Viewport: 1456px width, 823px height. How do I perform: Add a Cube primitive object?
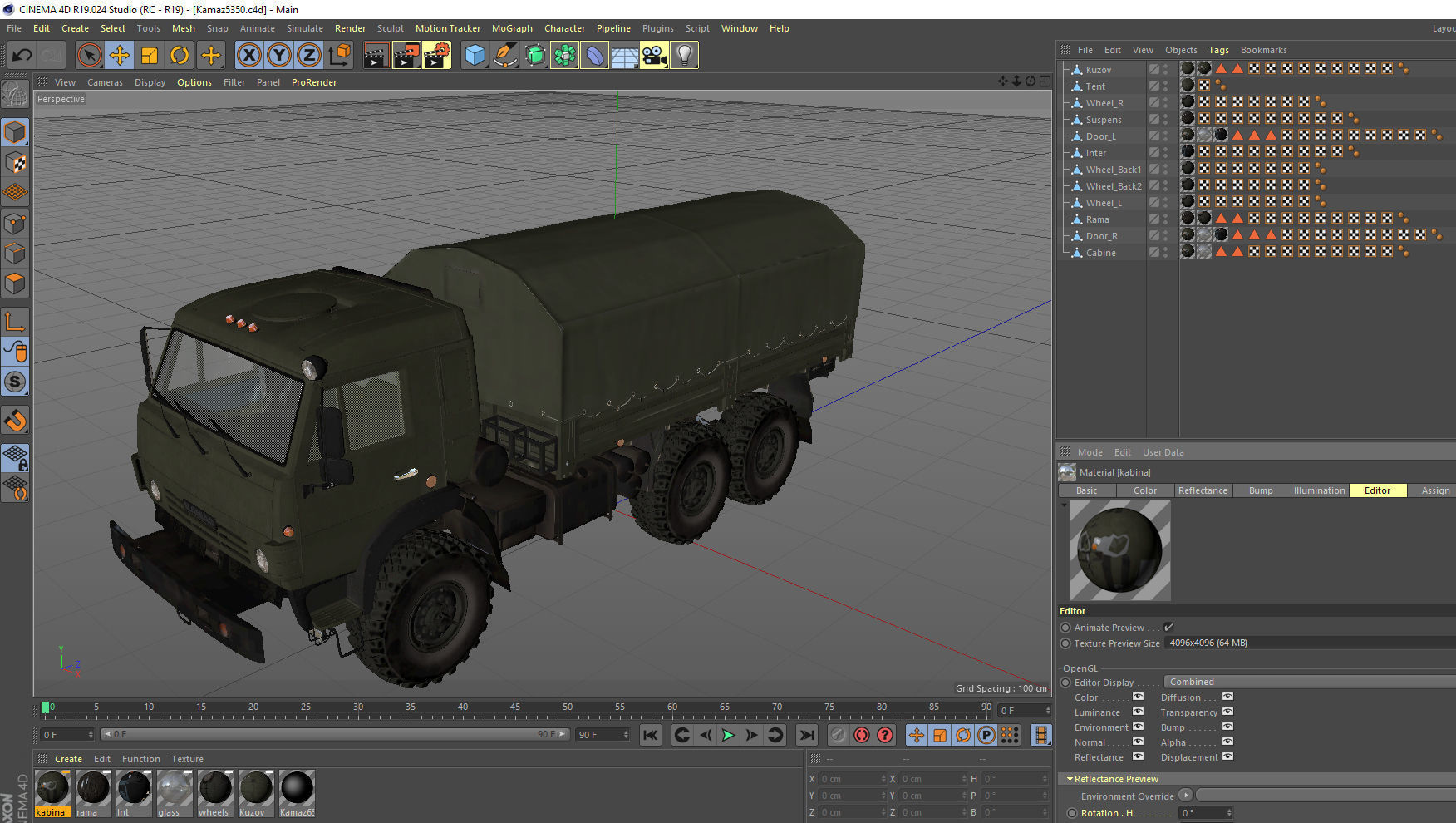click(475, 56)
